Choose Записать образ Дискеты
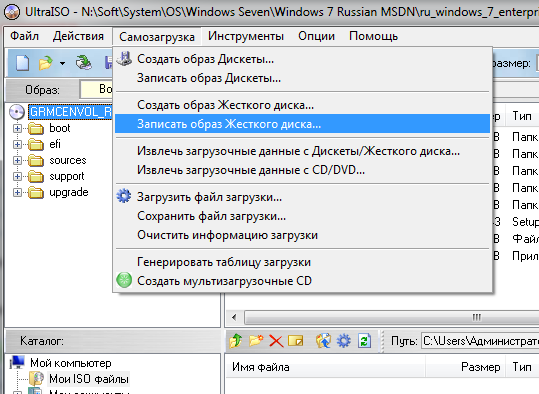 tap(302, 78)
